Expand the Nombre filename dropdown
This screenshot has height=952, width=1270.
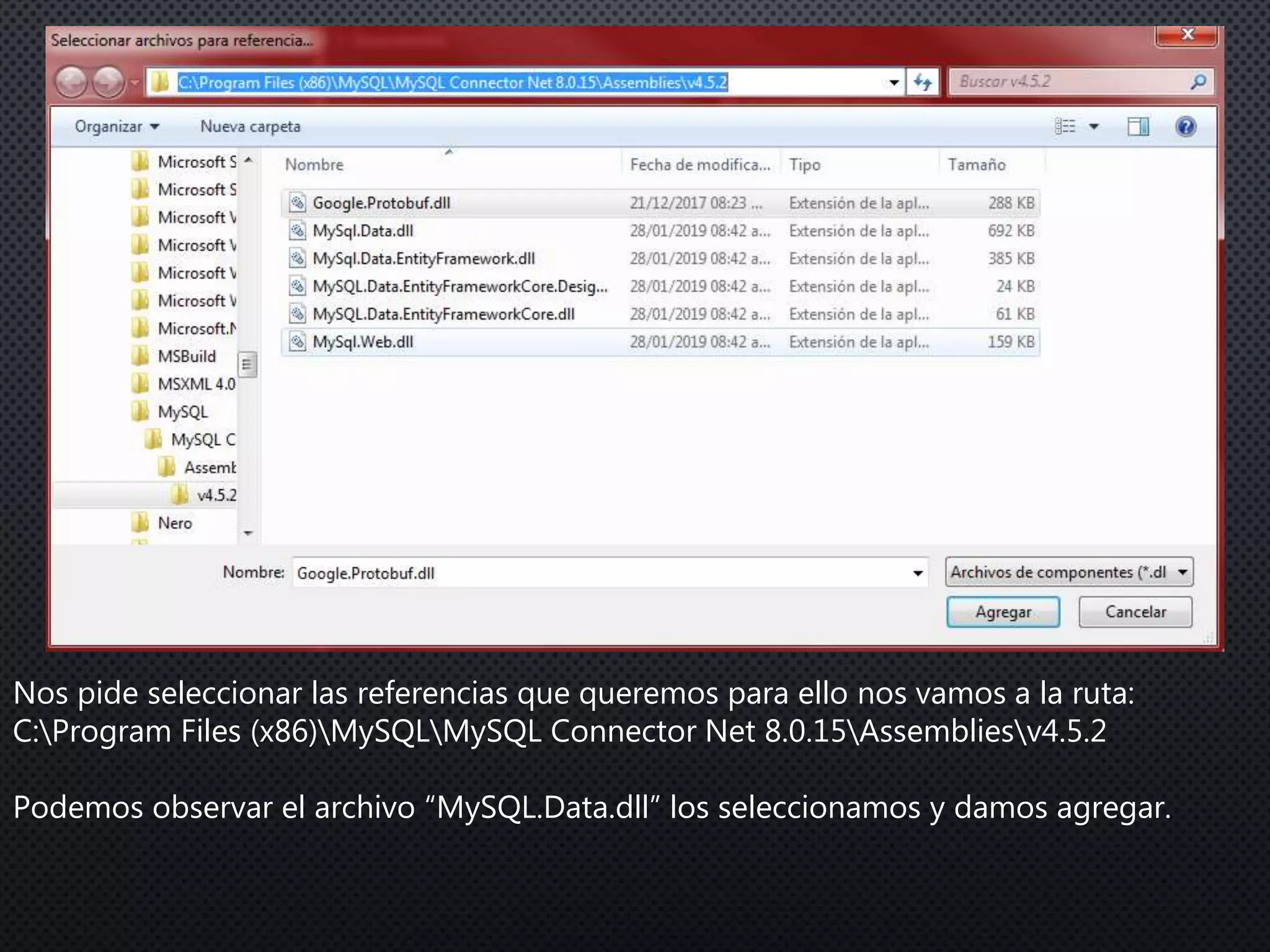918,573
